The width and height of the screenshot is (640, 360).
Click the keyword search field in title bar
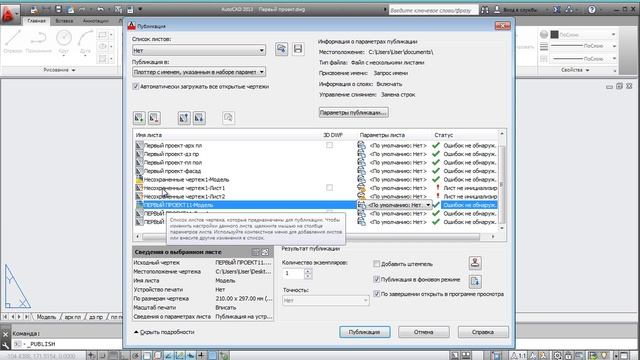pos(433,10)
